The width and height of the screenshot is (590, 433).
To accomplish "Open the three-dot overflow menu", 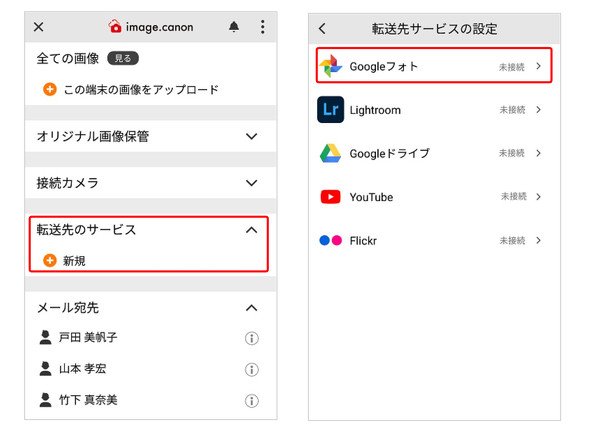I will tap(263, 27).
